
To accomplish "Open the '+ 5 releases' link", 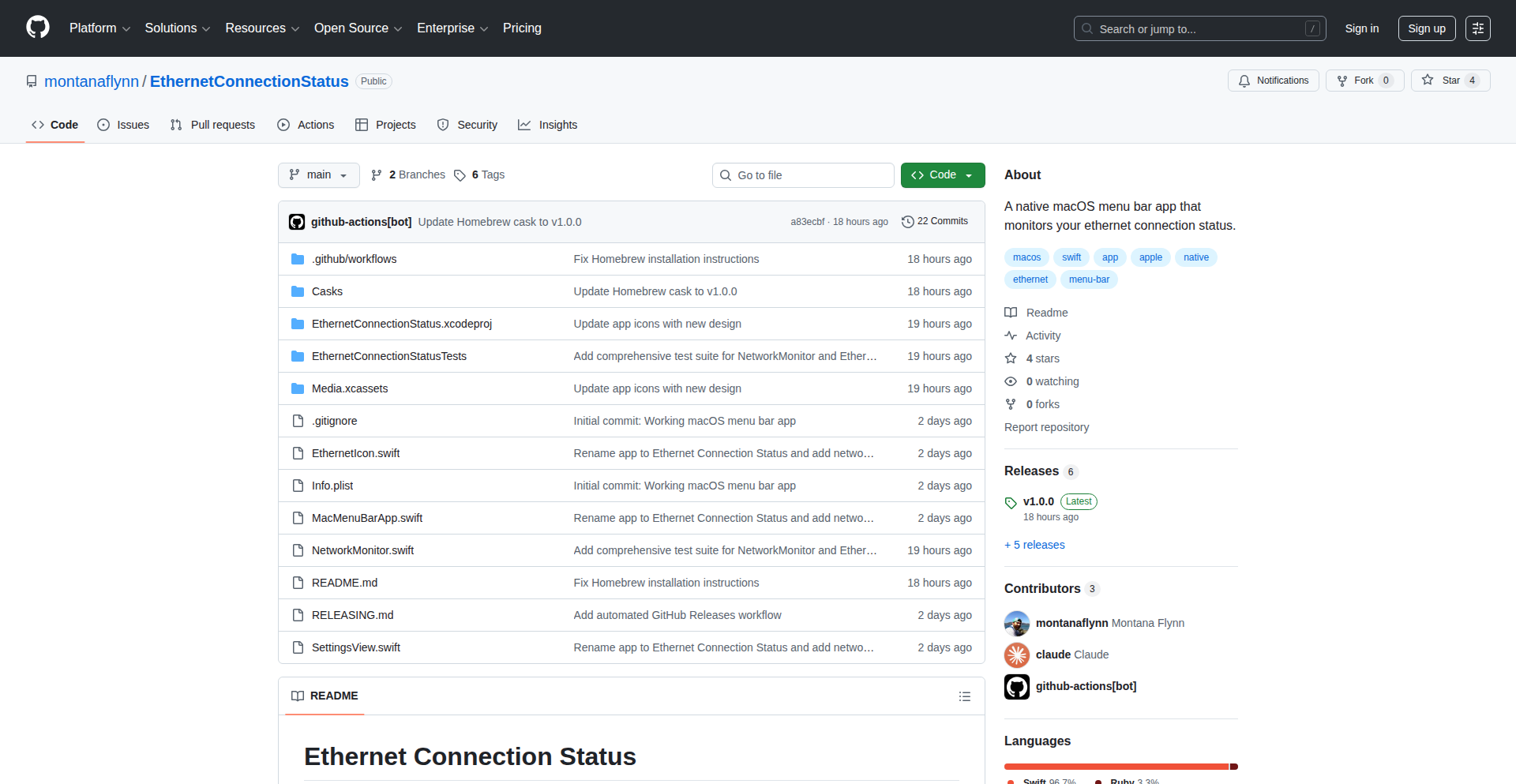I will [x=1034, y=545].
